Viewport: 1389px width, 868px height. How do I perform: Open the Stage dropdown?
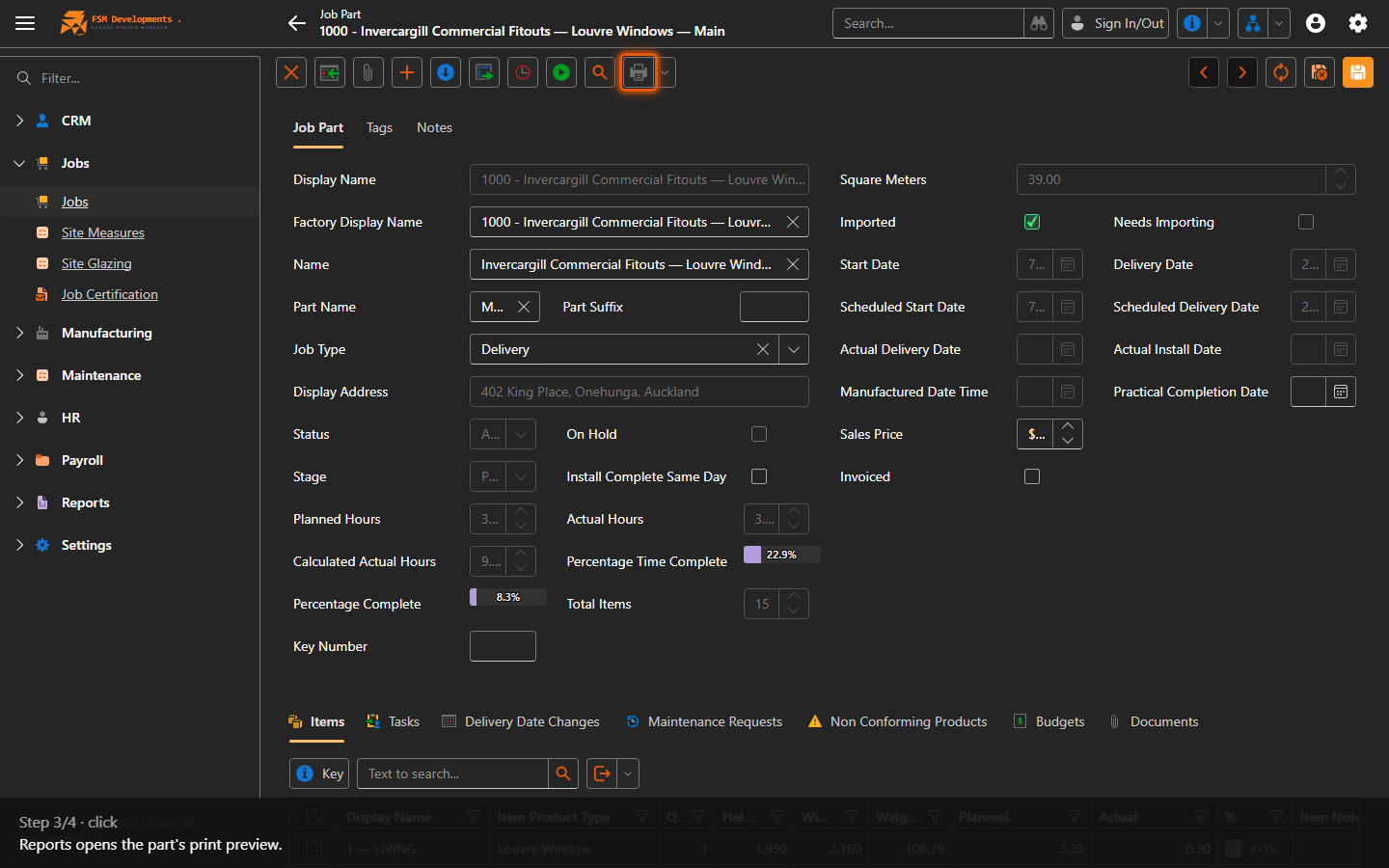[521, 476]
